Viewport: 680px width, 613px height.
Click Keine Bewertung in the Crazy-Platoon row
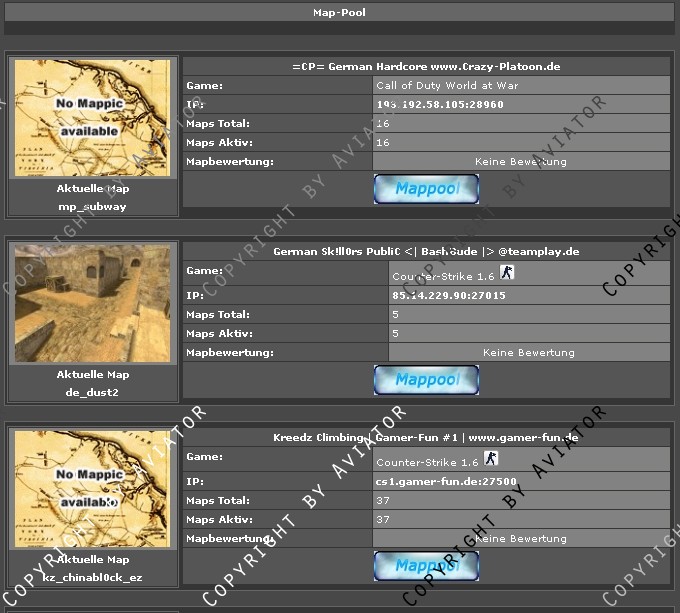[521, 162]
